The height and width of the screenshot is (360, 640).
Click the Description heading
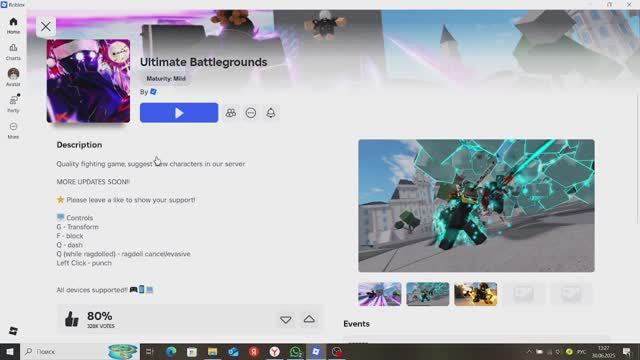tap(79, 145)
